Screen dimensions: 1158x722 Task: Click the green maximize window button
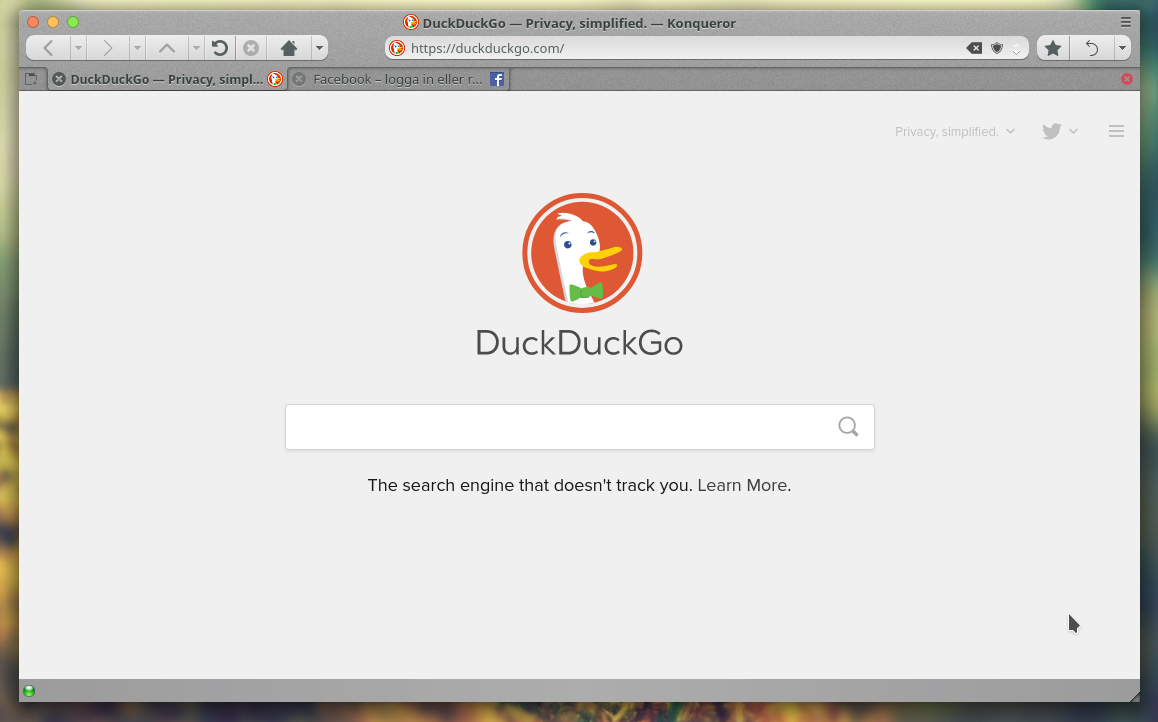click(x=73, y=22)
